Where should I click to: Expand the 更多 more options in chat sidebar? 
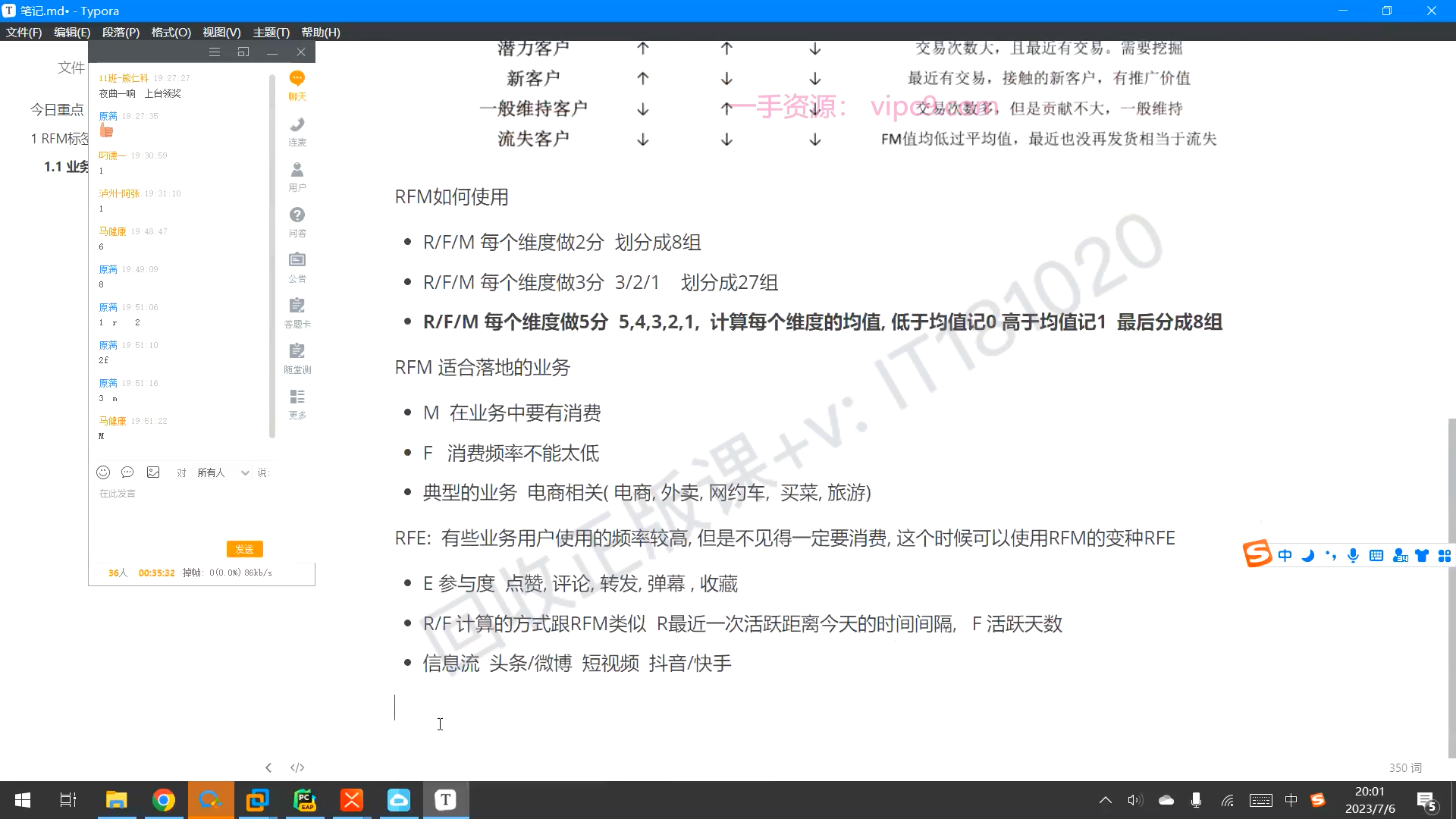[297, 403]
